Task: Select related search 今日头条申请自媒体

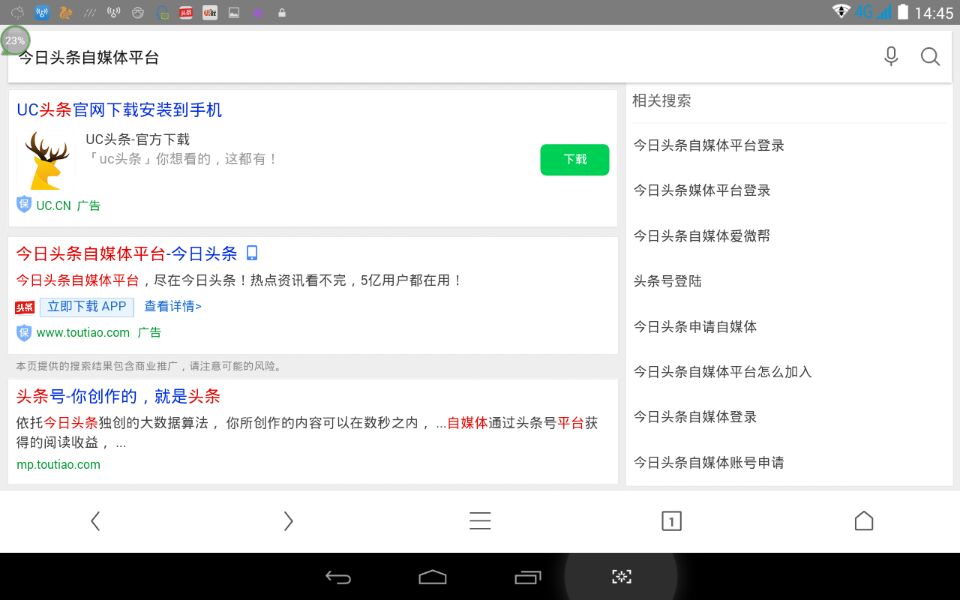Action: pos(695,326)
